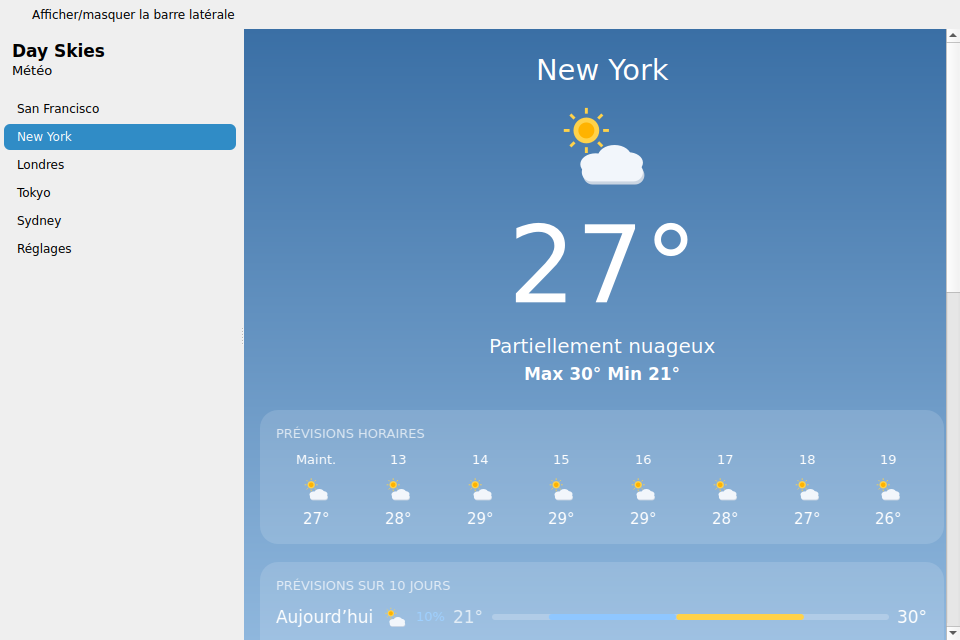Click the Max 30° Min 21° text

pos(602,374)
